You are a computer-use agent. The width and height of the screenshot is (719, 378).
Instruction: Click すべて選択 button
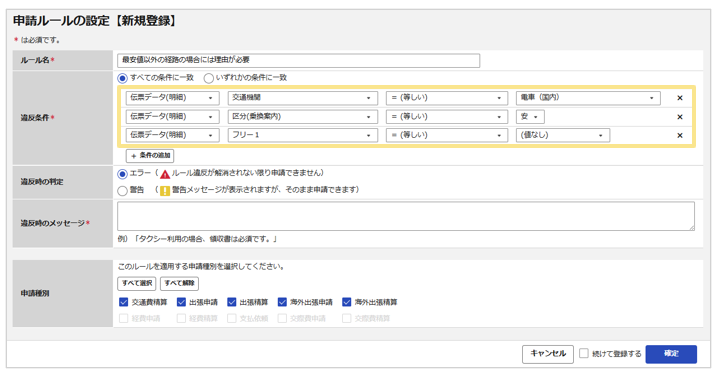click(x=137, y=284)
